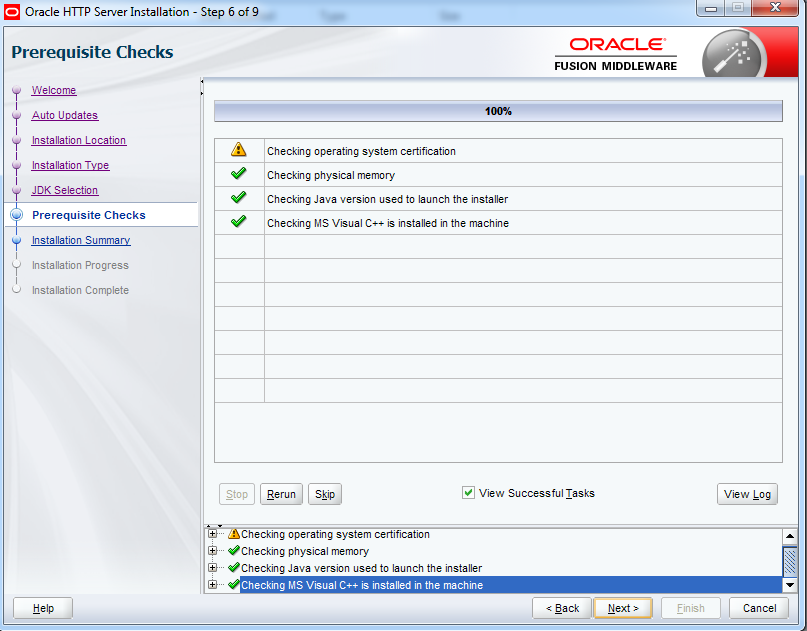
Task: Expand Checking operating system certification tree node
Action: click(212, 534)
